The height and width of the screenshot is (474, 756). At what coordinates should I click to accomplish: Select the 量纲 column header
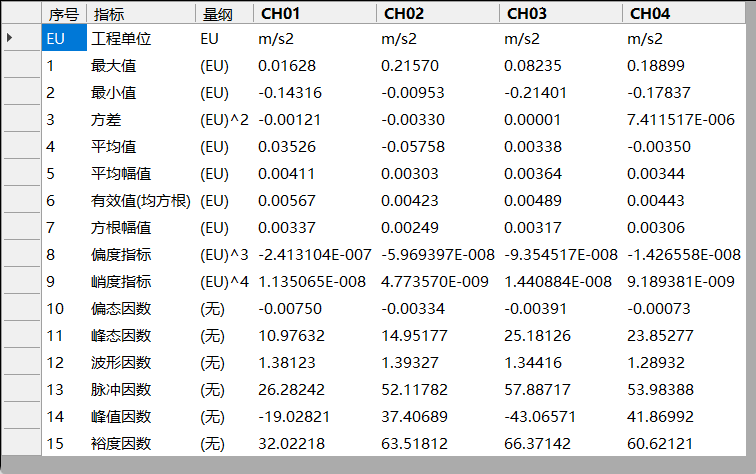click(x=224, y=14)
